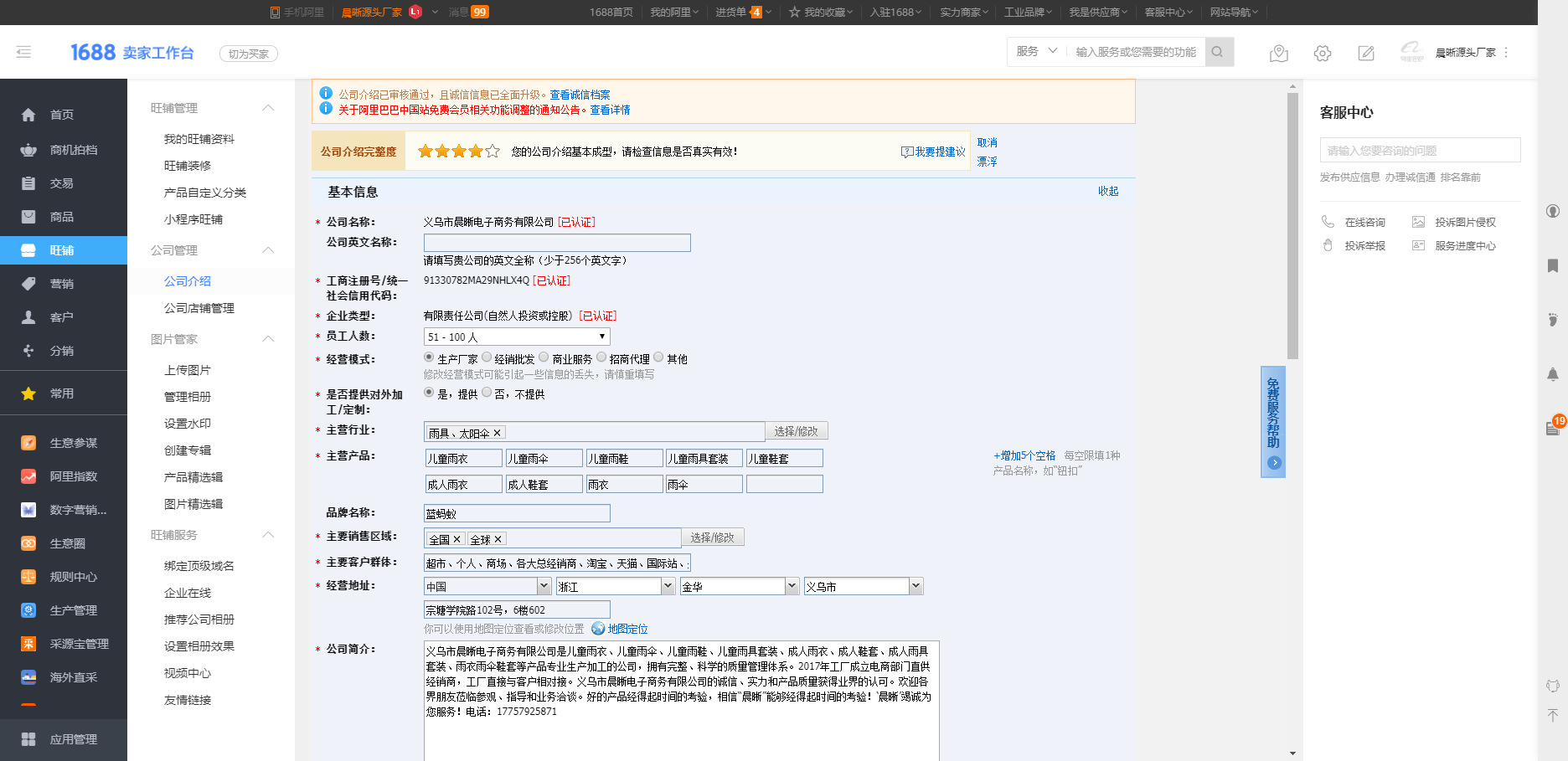1568x761 pixels.
Task: Click in the 公司英文名称 input field
Action: [557, 243]
